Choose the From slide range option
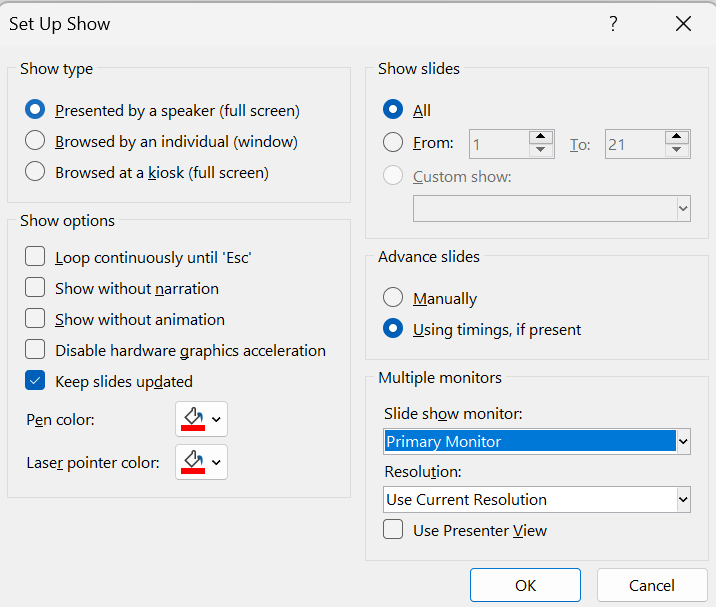716x607 pixels. (x=394, y=143)
